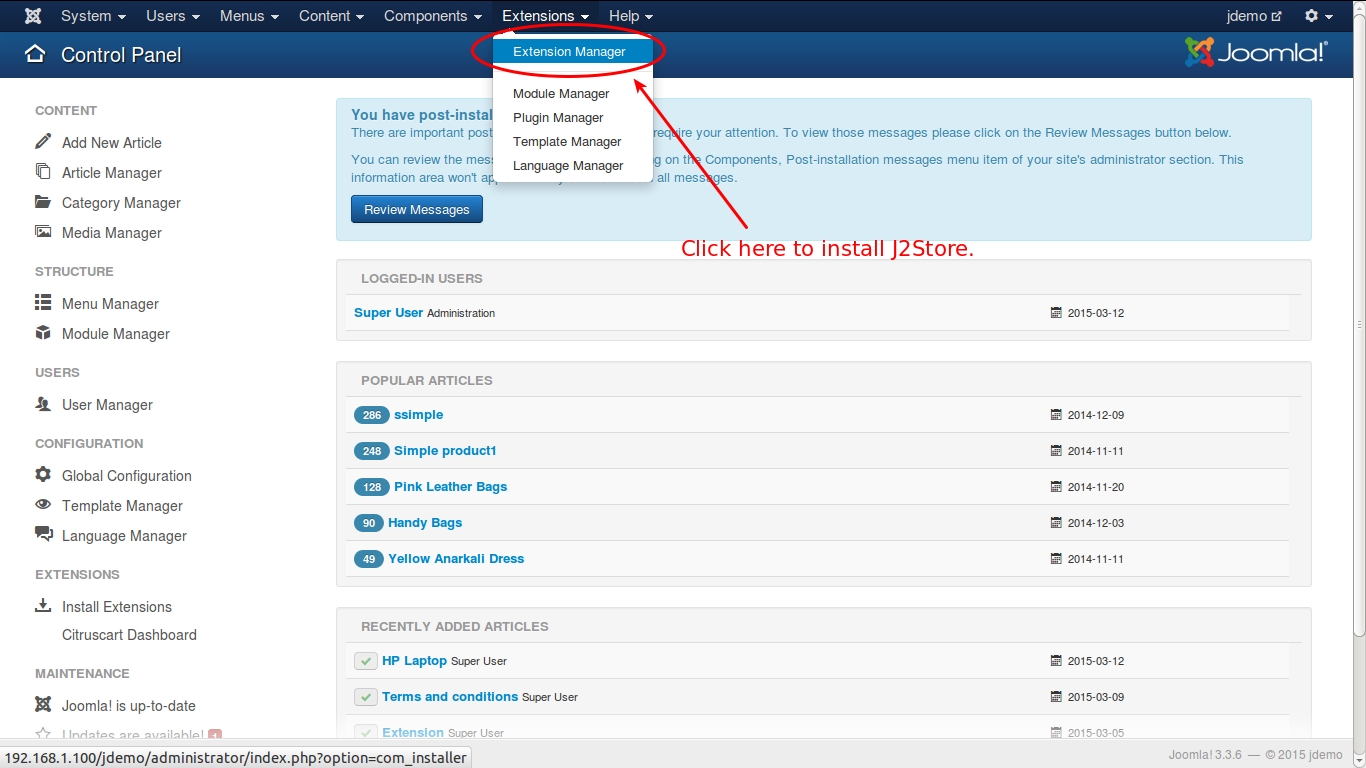The image size is (1366, 768).
Task: Click the Joomla logo icon in top bar
Action: pos(33,16)
